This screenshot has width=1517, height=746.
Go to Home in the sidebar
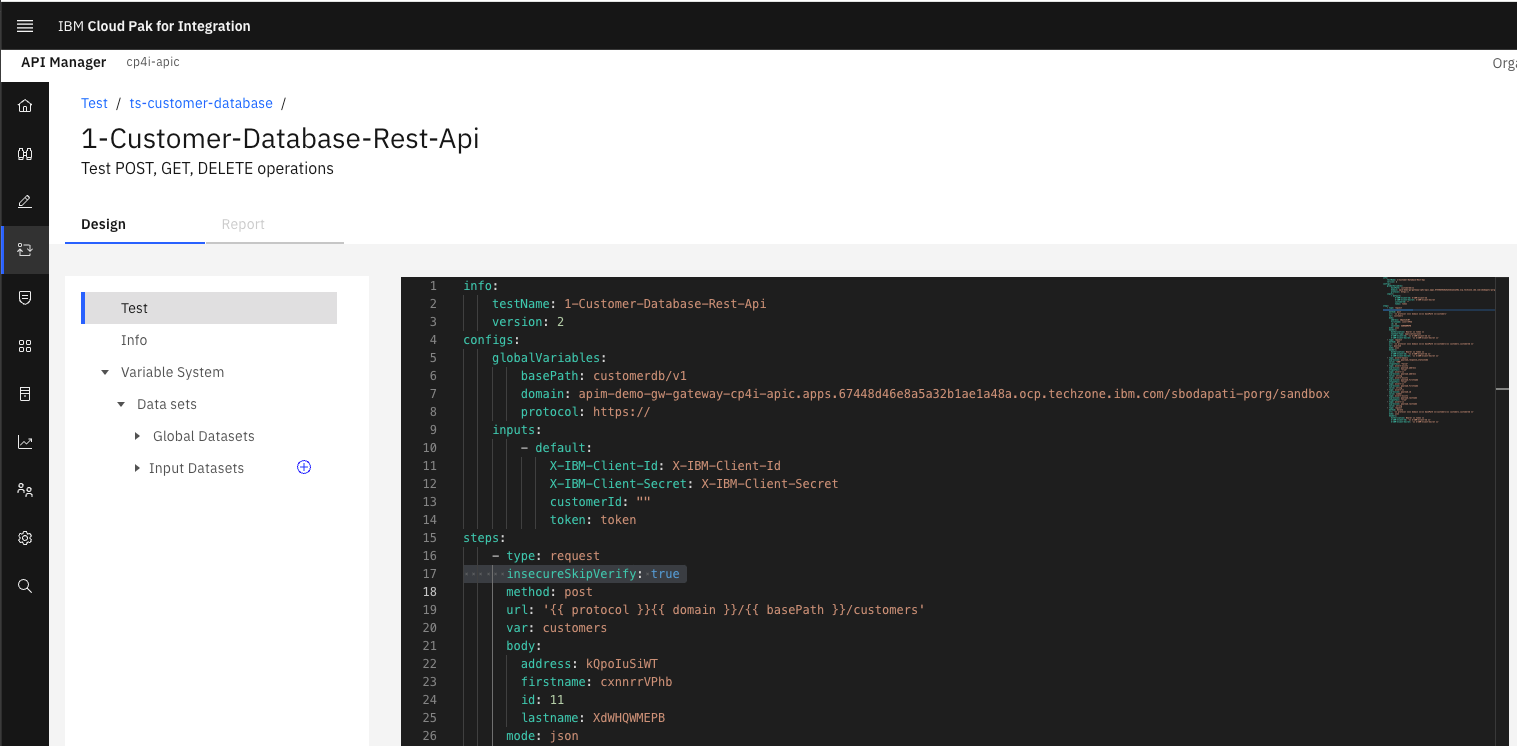coord(25,106)
